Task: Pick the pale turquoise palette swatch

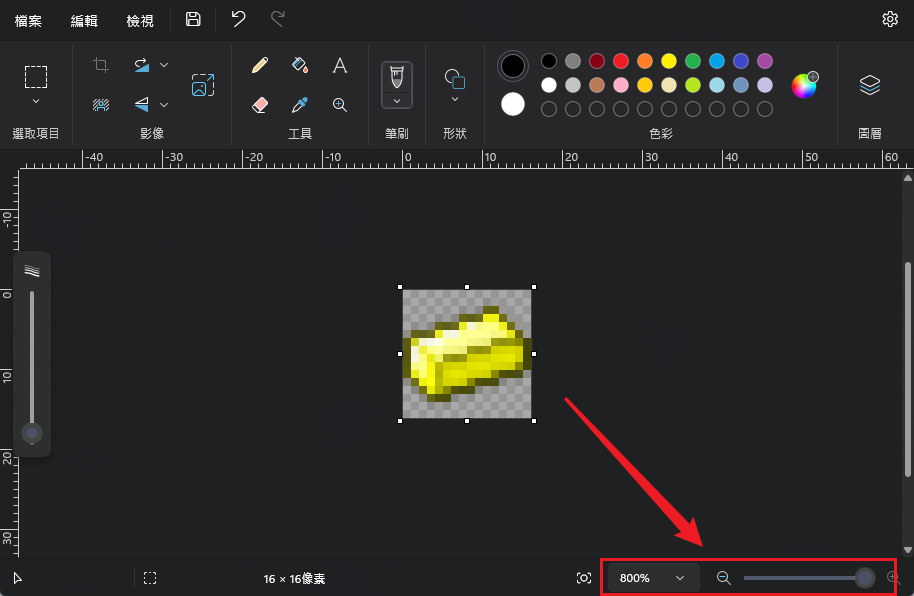Action: tap(717, 85)
